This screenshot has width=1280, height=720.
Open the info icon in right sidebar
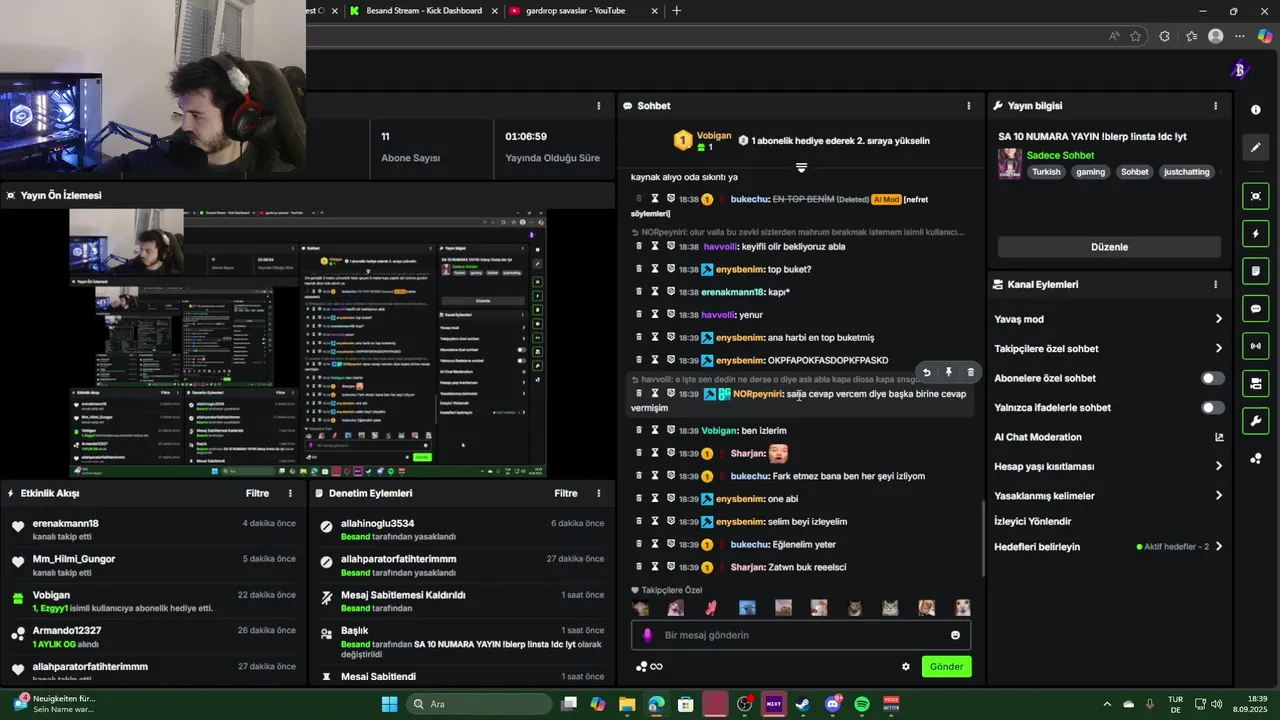click(1256, 110)
